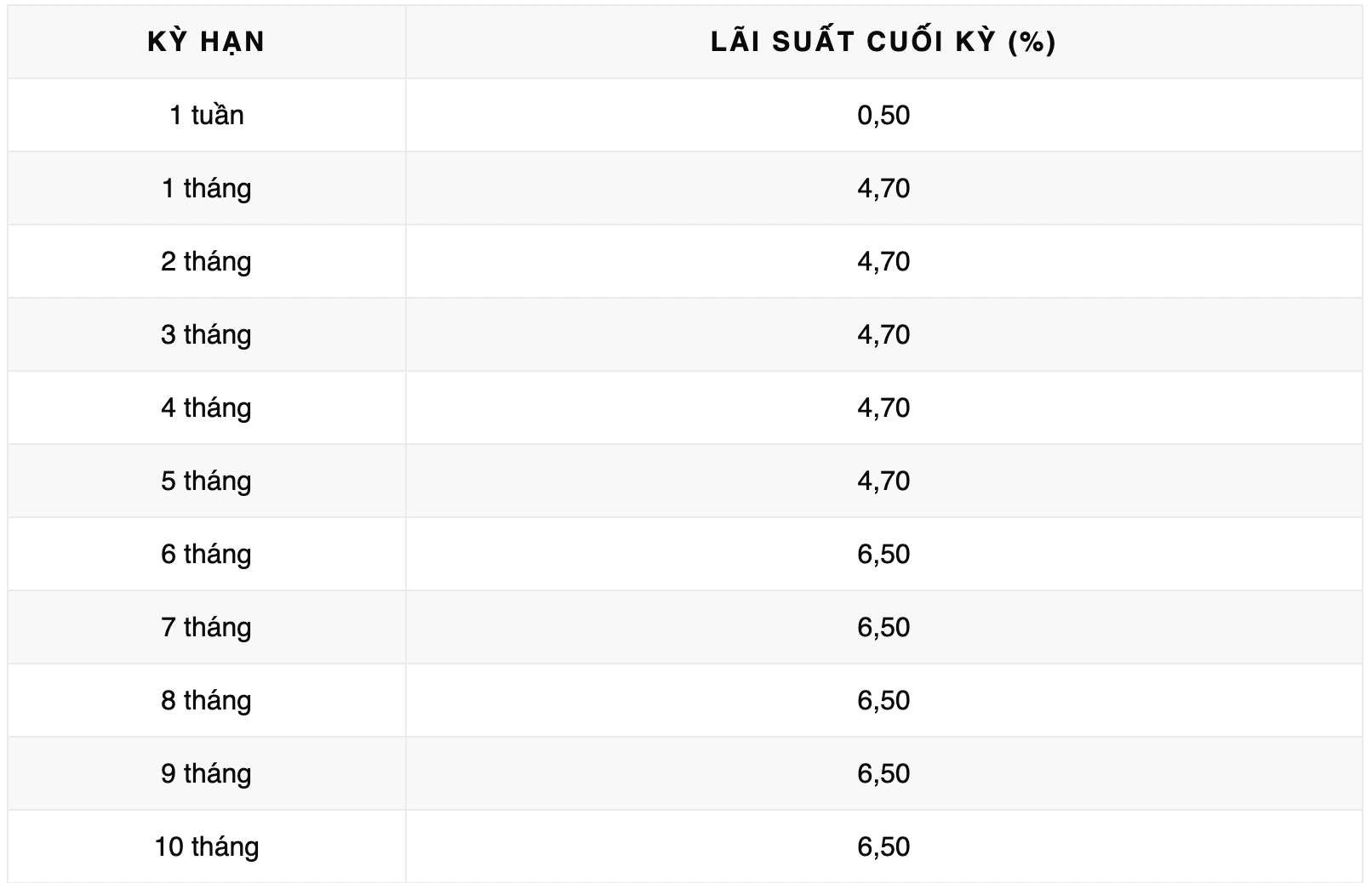Click the 4,70 rate for 3 tháng
The width and height of the screenshot is (1372, 883).
883,334
